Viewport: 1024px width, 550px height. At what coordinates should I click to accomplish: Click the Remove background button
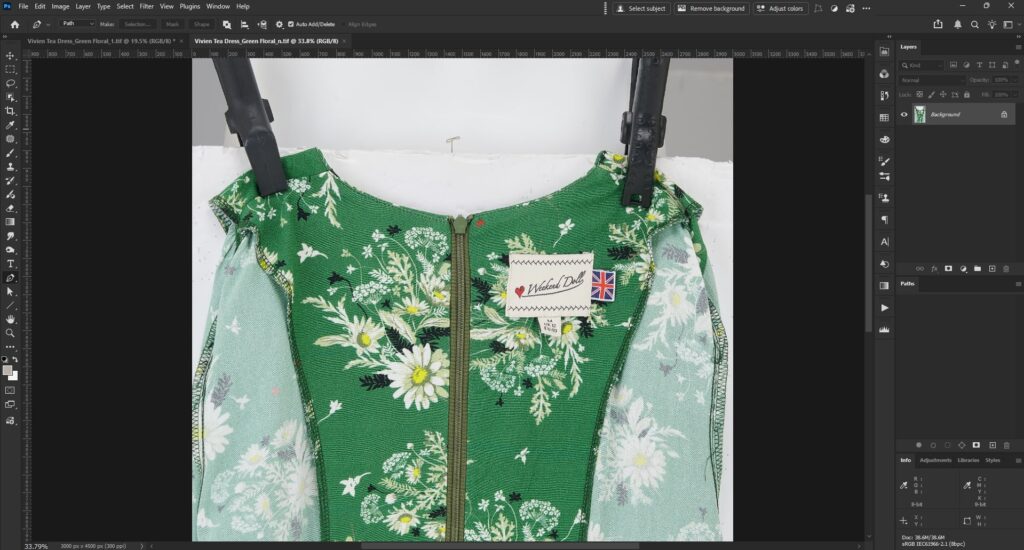(711, 8)
